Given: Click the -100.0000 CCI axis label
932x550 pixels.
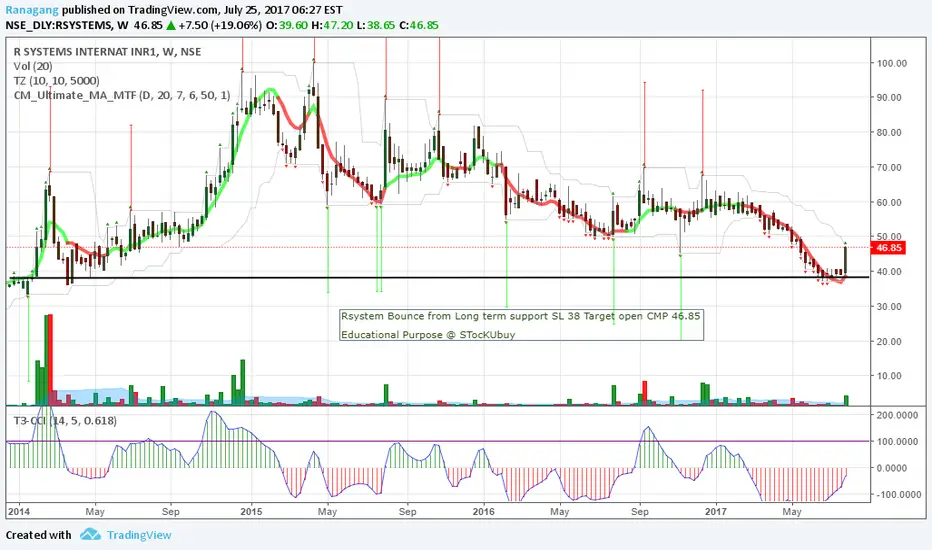Looking at the screenshot, I should click(898, 495).
